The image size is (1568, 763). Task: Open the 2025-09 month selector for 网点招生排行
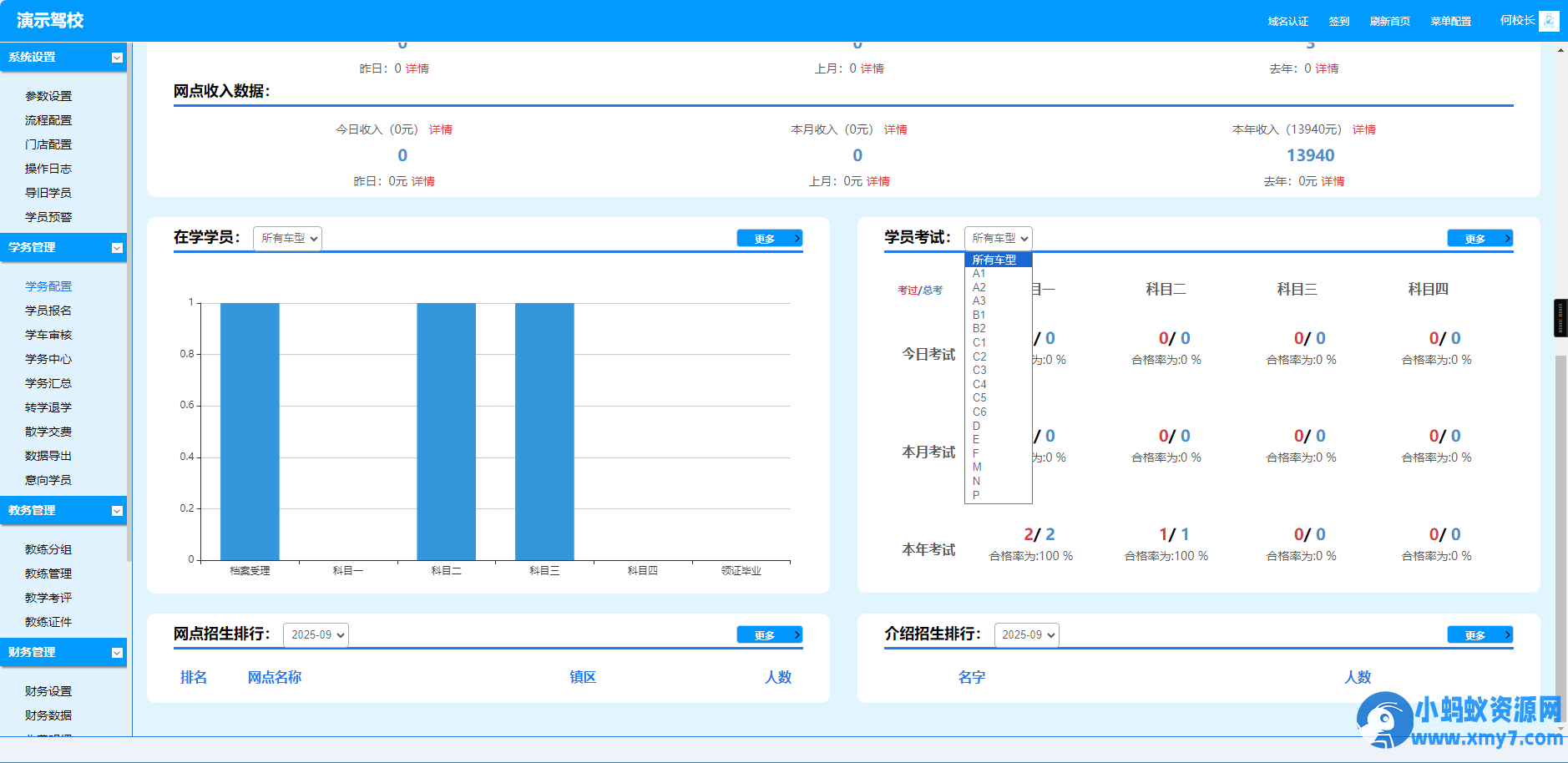[x=316, y=634]
